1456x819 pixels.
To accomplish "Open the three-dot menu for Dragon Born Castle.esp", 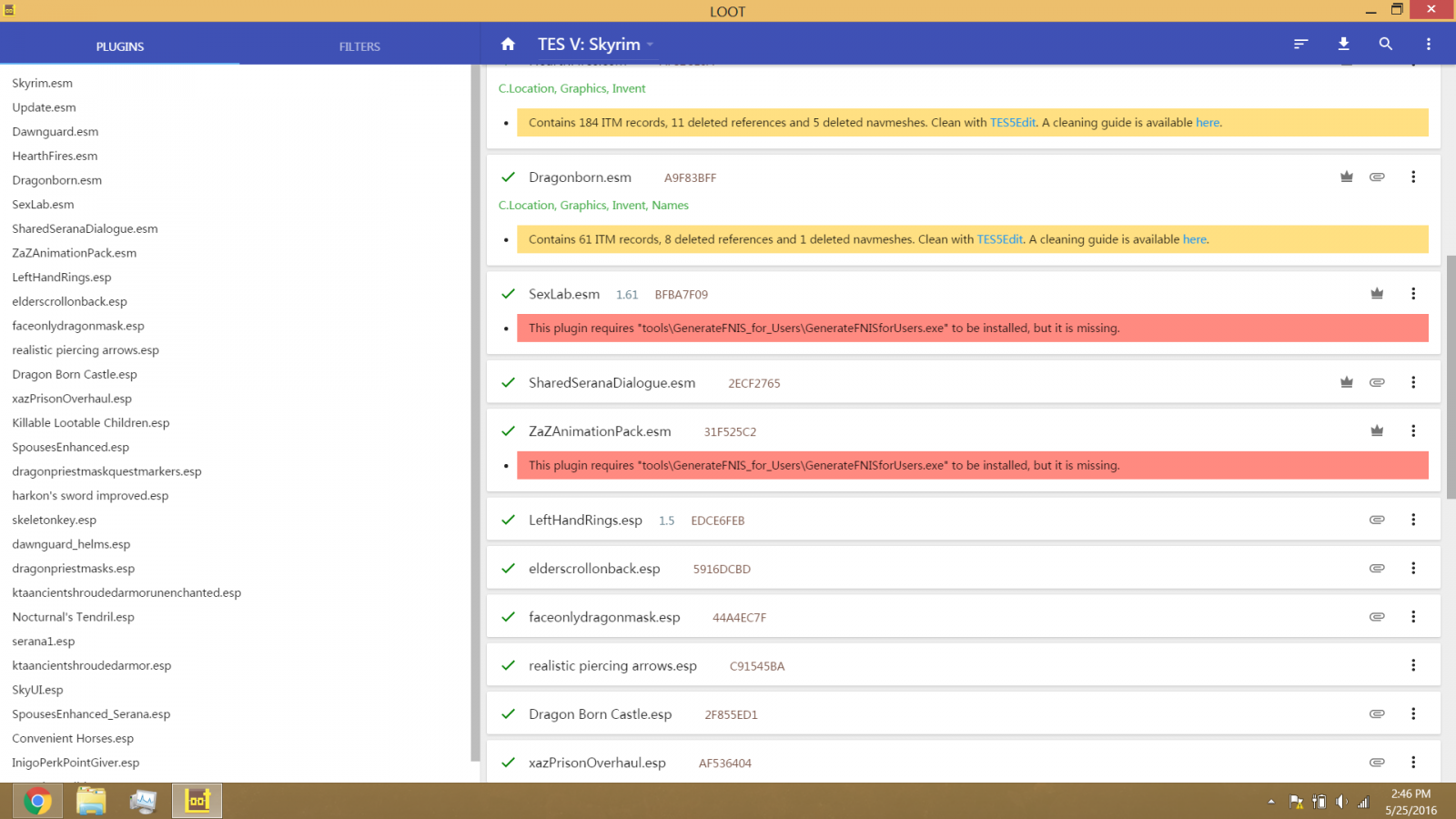I will (x=1413, y=713).
